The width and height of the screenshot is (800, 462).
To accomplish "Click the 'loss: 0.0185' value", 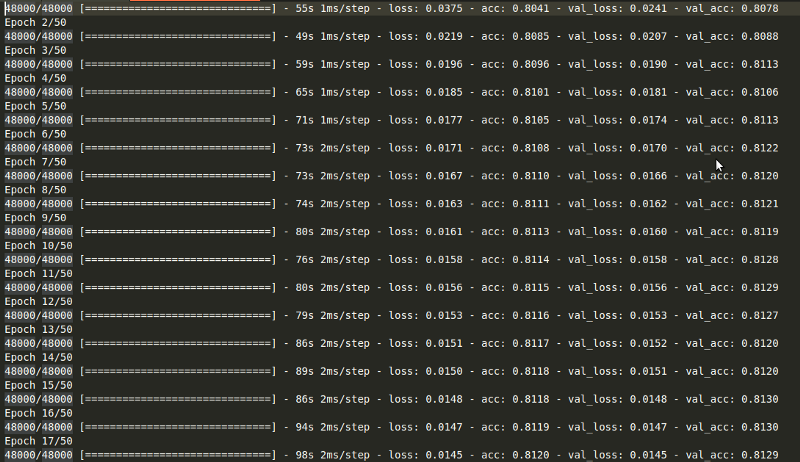I will [x=426, y=92].
